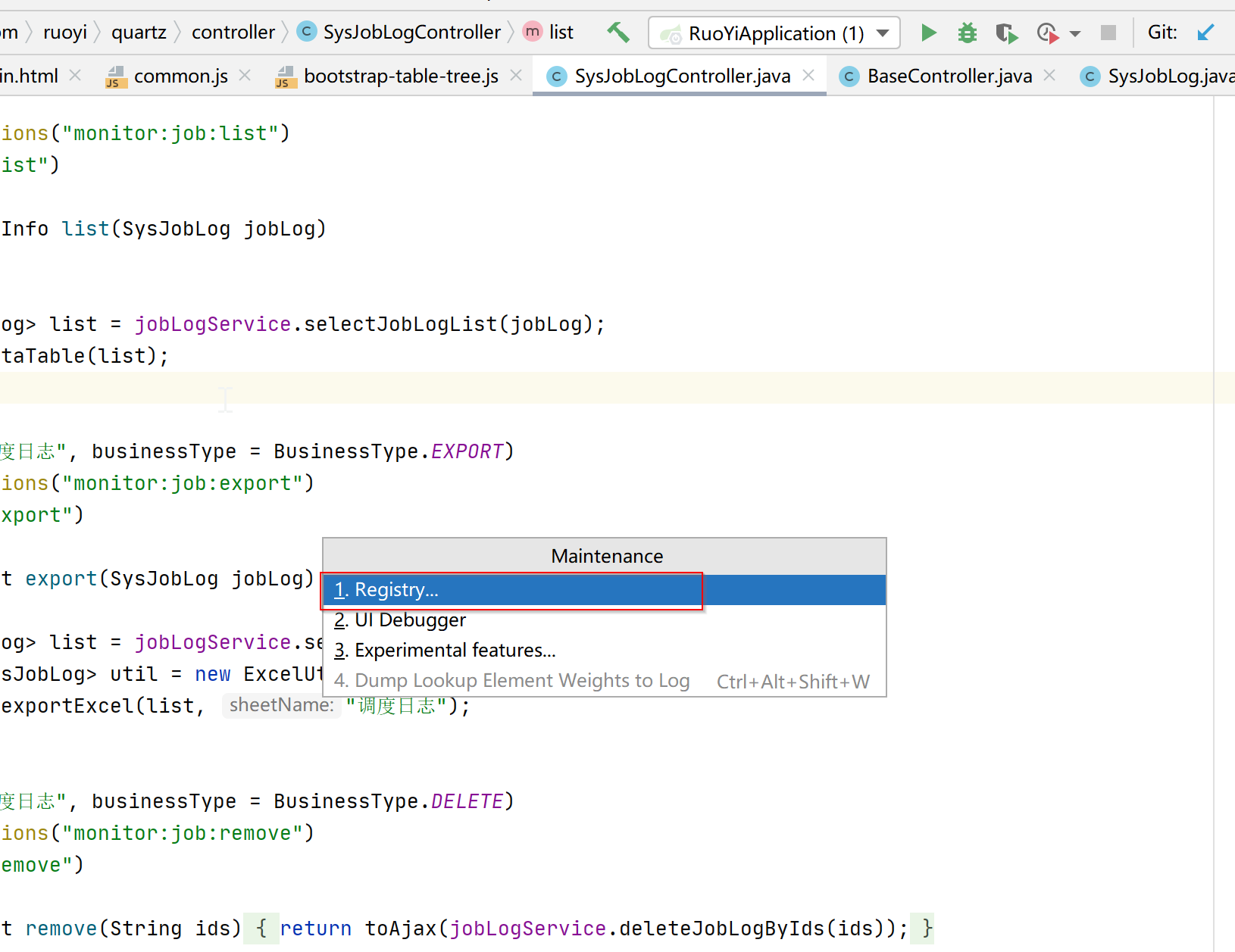Choose Dump Lookup Element Weights to Log
The width and height of the screenshot is (1235, 952).
pos(605,681)
